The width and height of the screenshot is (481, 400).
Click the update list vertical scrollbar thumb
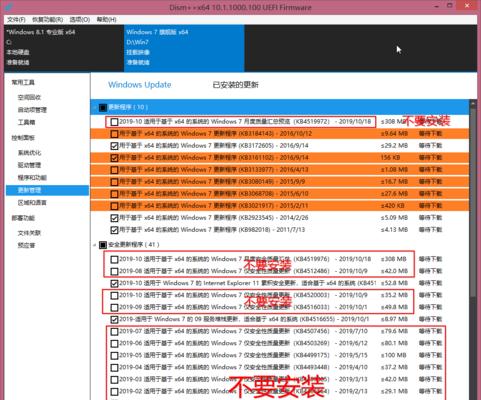point(473,202)
